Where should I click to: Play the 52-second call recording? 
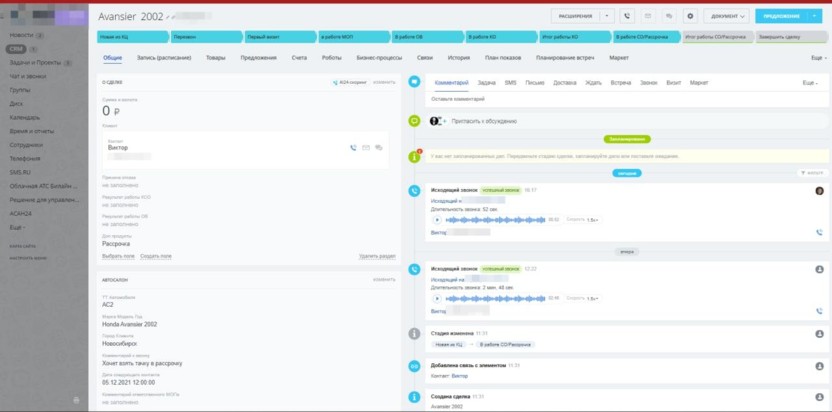coord(437,220)
